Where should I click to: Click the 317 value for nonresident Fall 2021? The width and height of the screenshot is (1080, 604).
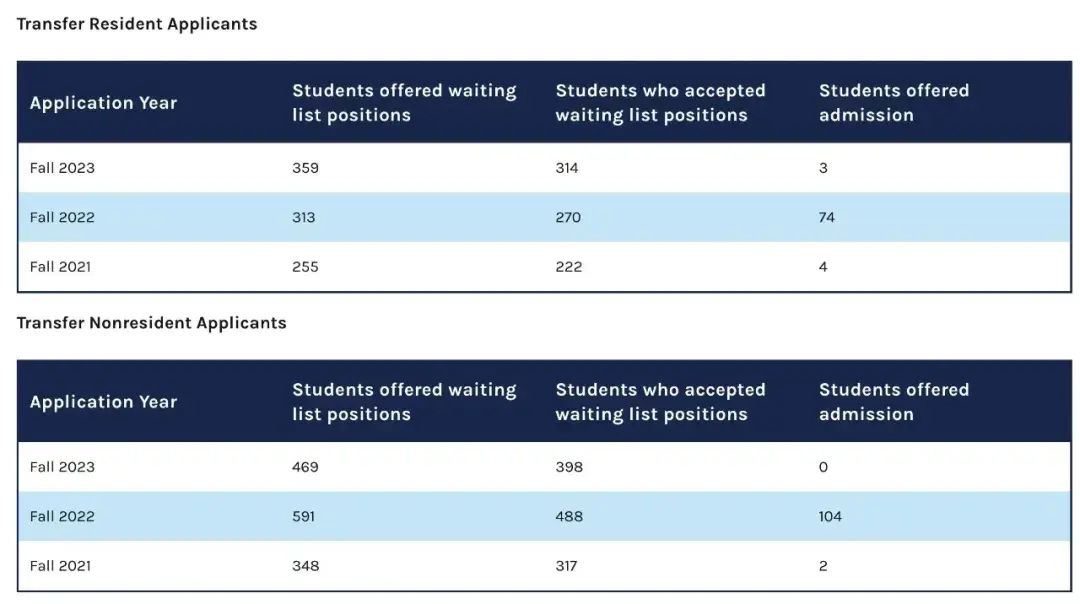pyautogui.click(x=567, y=566)
